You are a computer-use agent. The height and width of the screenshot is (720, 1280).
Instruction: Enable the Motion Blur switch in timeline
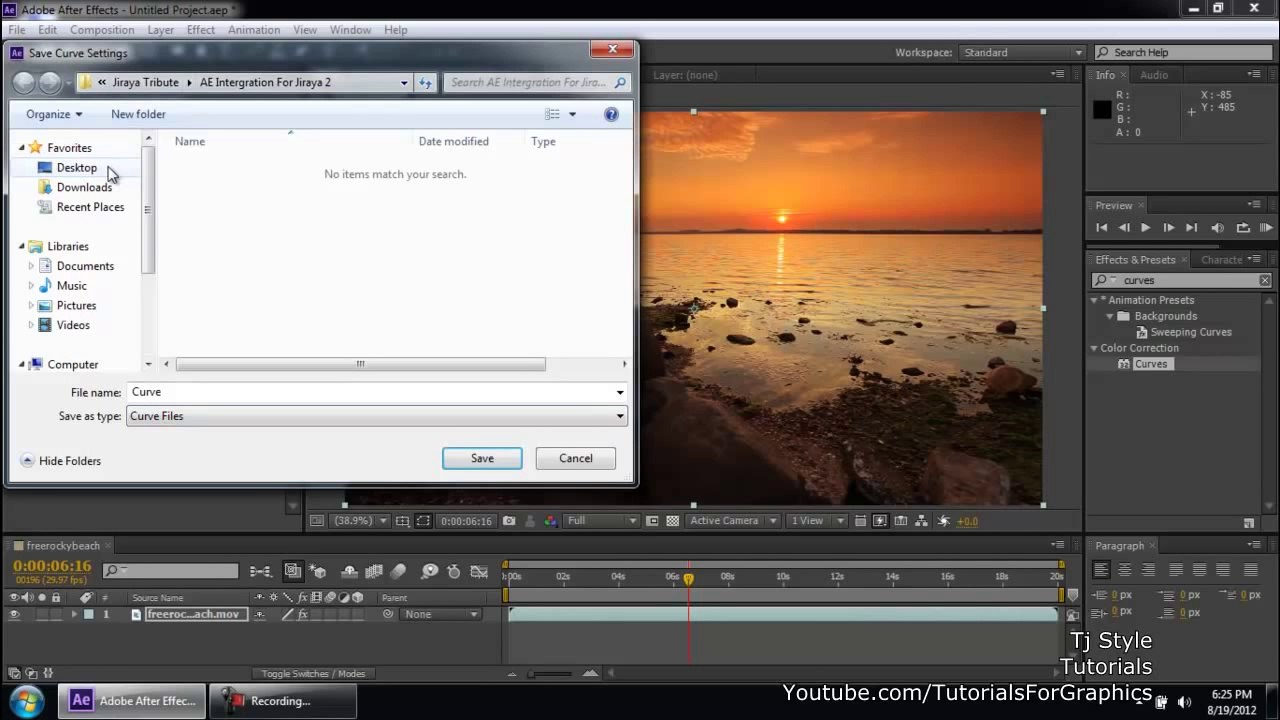click(x=398, y=572)
